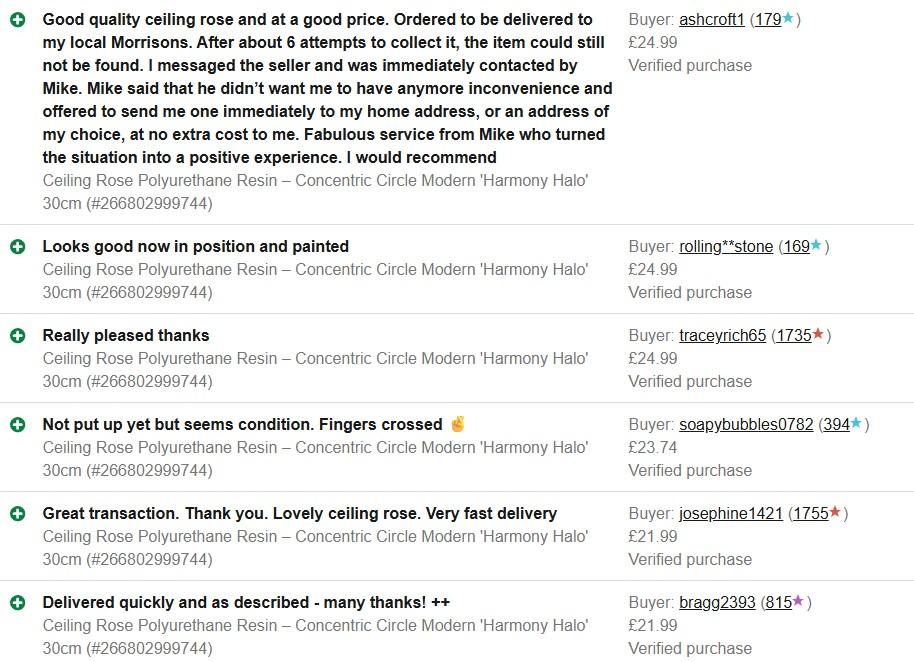Open buyer profile ashcroft1
Image resolution: width=914 pixels, height=662 pixels.
[711, 20]
